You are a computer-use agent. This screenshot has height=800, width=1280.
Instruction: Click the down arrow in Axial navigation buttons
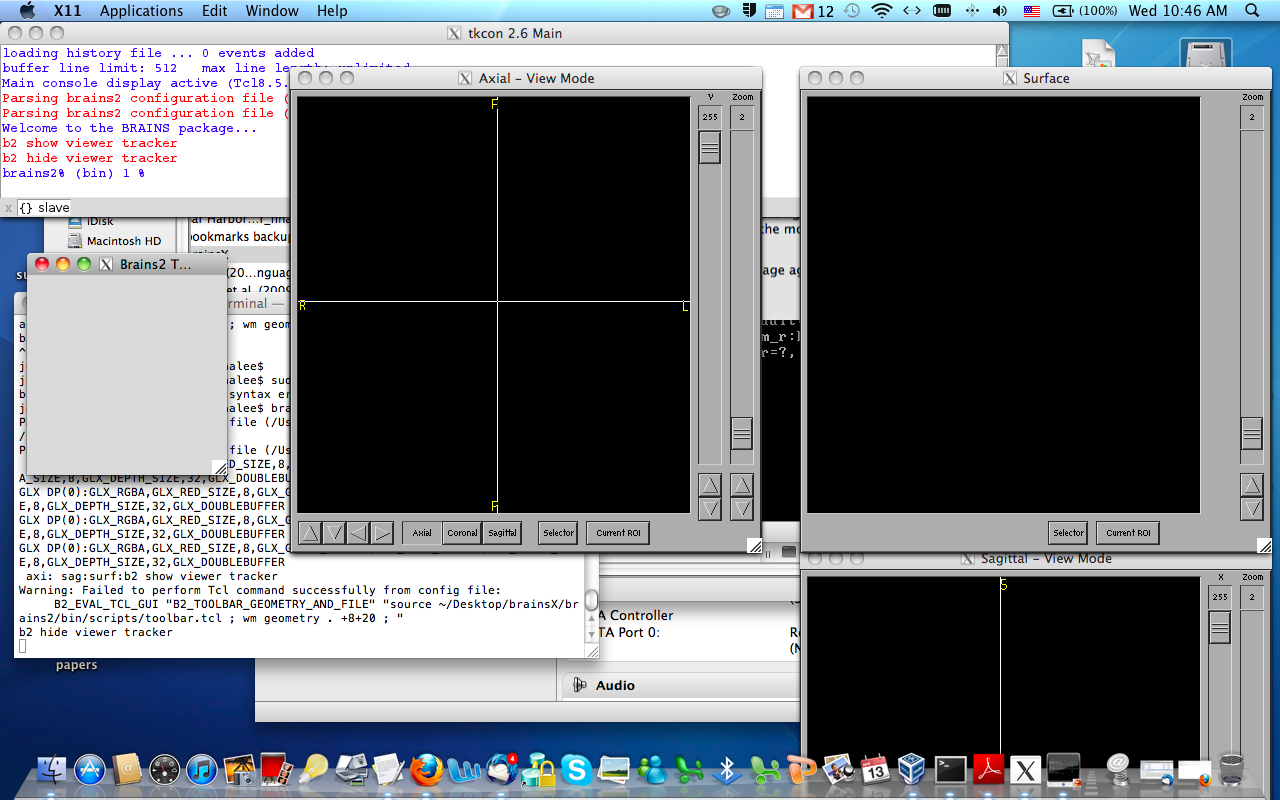(334, 533)
